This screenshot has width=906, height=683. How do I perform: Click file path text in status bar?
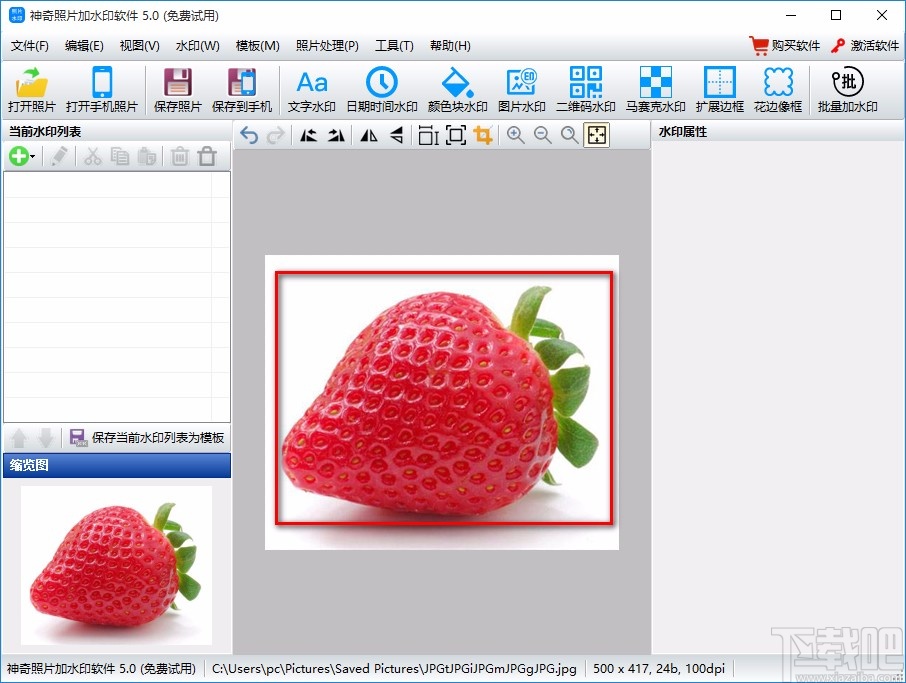394,669
